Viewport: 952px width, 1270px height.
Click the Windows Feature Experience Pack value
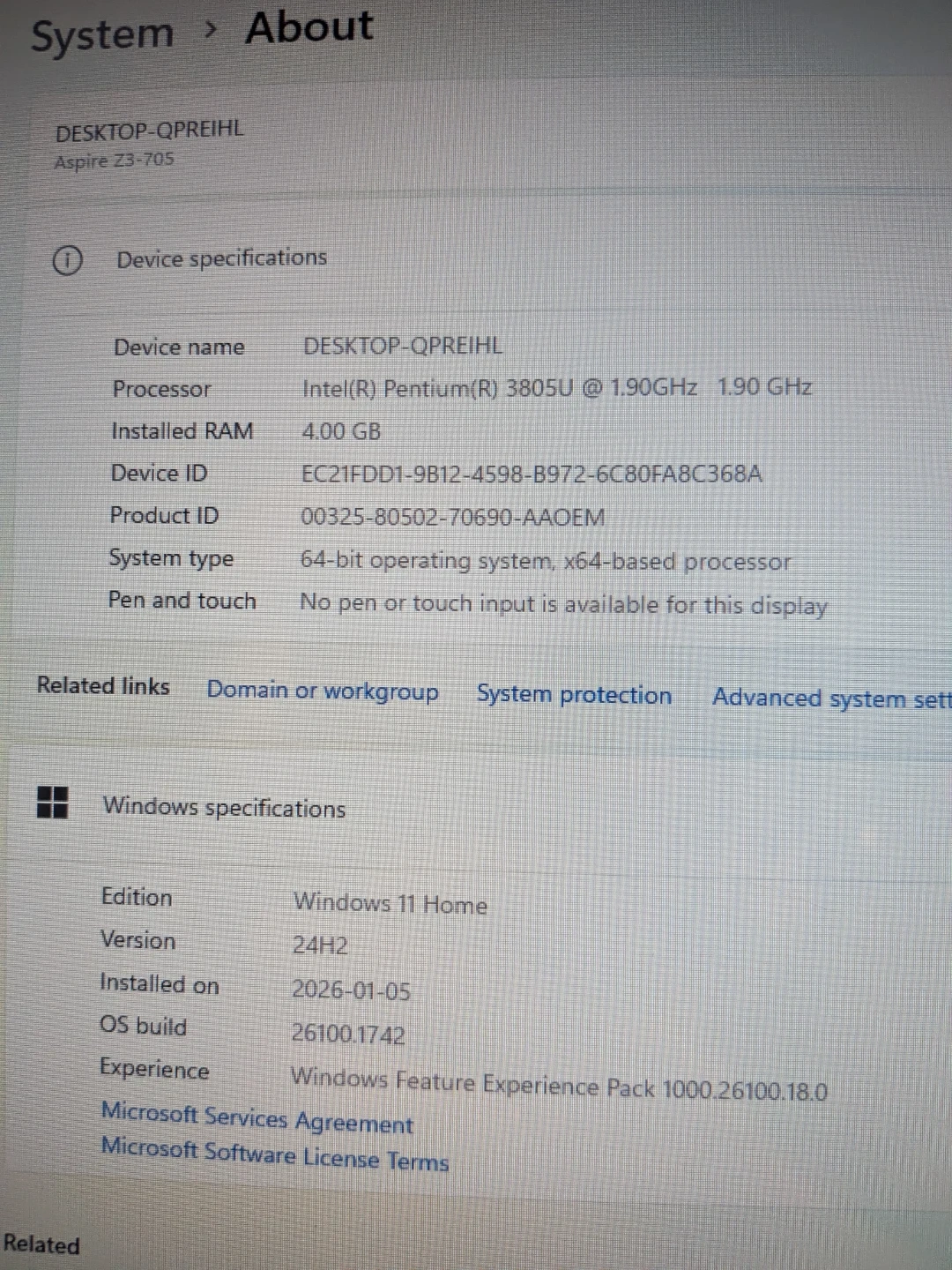559,1085
